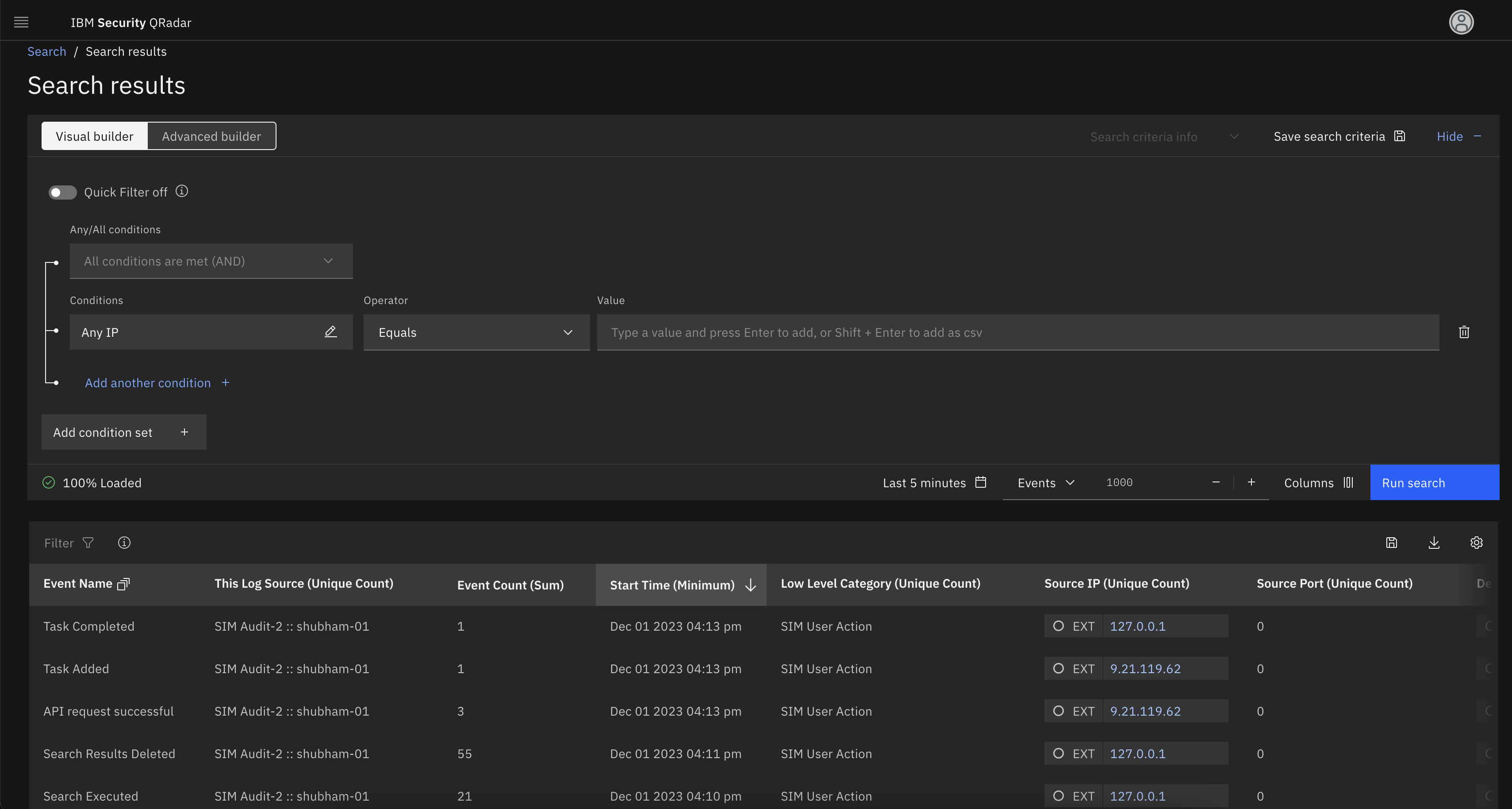Save search criteria with the save icon
The height and width of the screenshot is (809, 1512).
[x=1399, y=135]
